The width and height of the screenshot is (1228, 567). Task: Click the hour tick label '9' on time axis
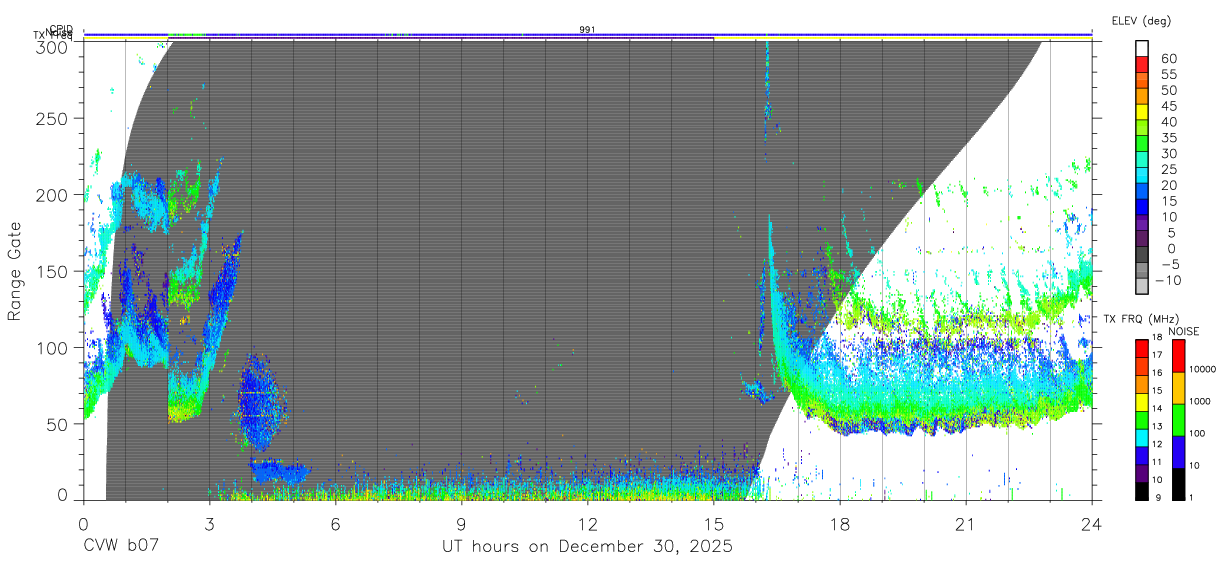click(461, 524)
